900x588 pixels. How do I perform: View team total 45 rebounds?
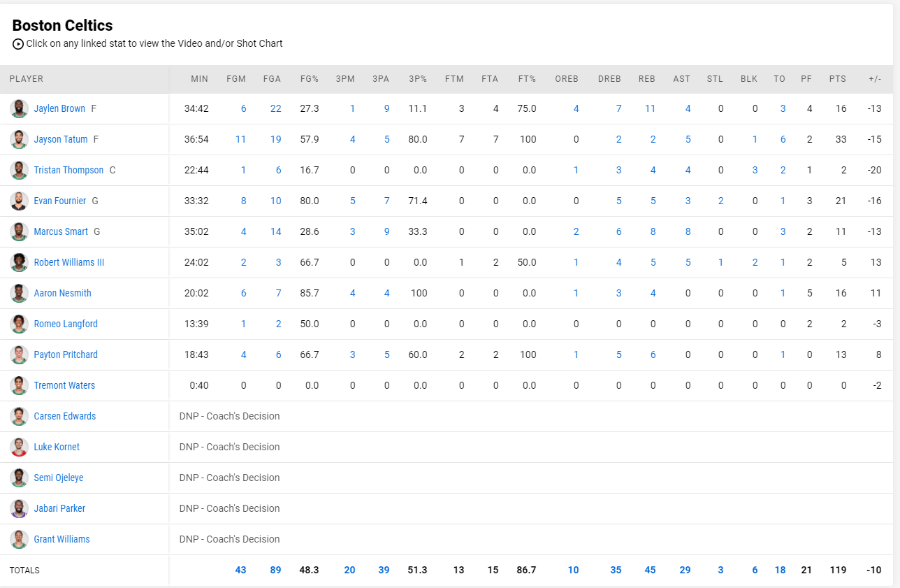point(650,570)
